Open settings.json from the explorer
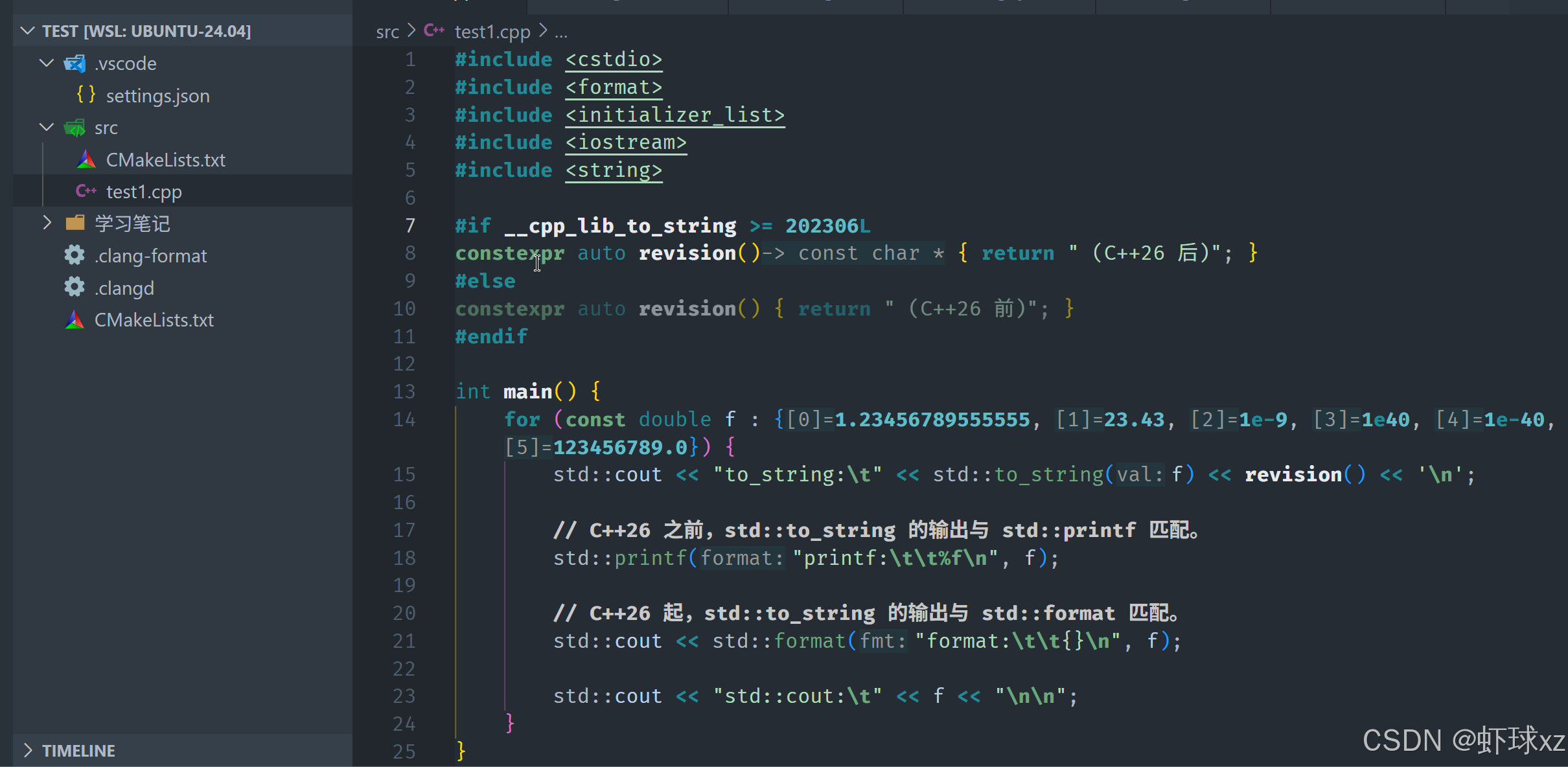Image resolution: width=1568 pixels, height=767 pixels. click(x=157, y=96)
